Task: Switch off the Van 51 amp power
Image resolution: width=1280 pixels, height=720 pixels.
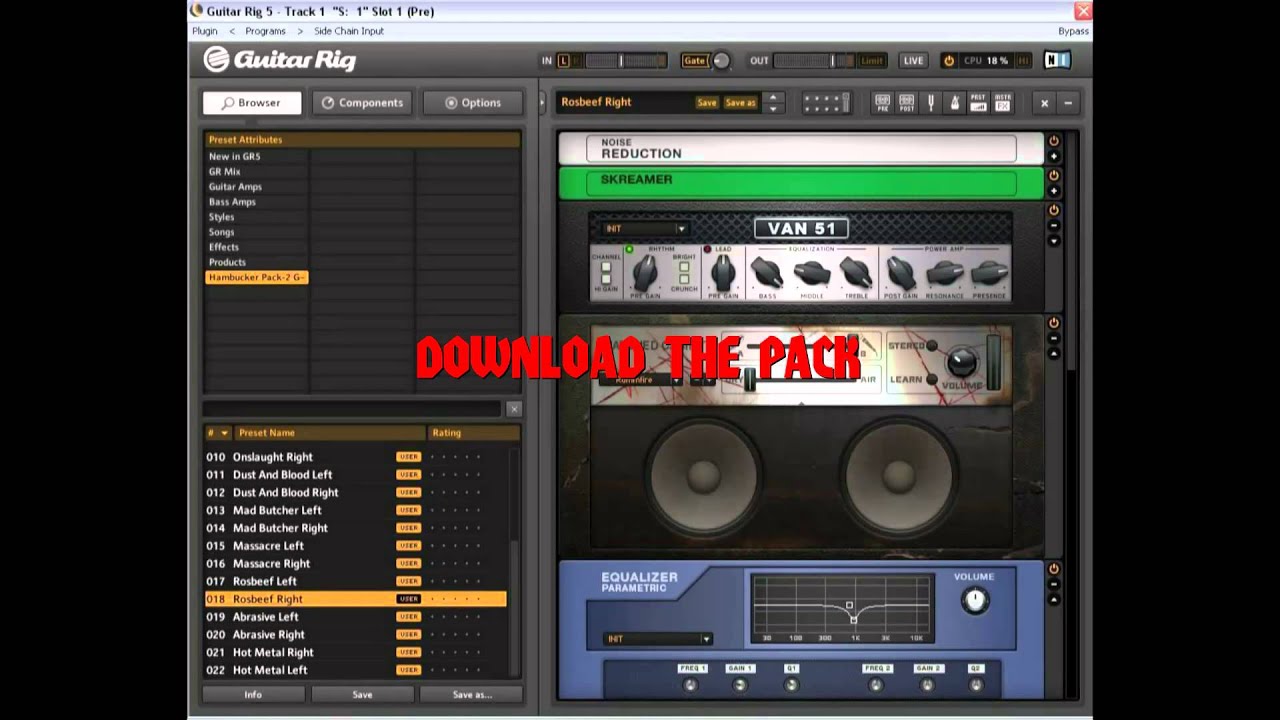Action: coord(1053,211)
